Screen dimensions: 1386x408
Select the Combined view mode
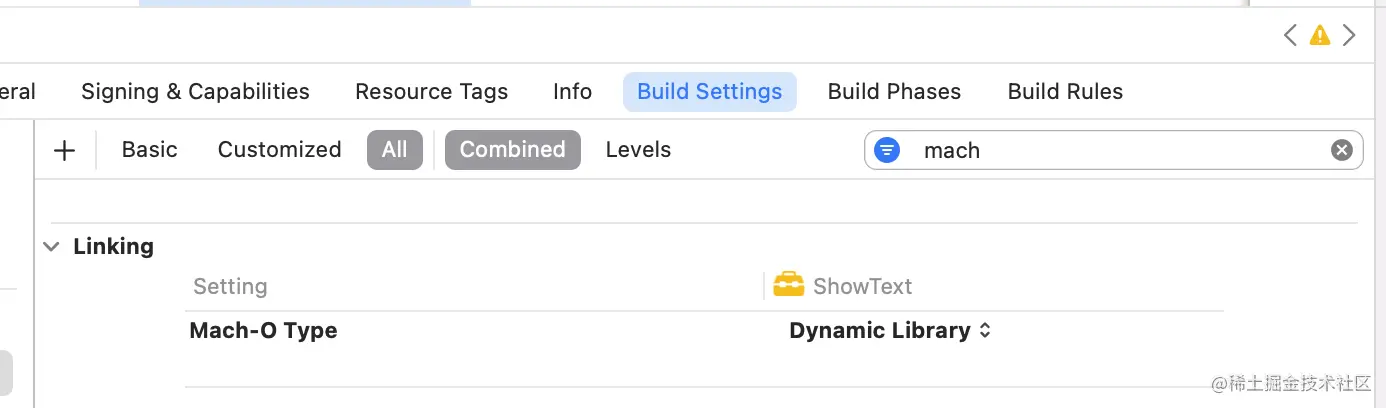click(512, 150)
